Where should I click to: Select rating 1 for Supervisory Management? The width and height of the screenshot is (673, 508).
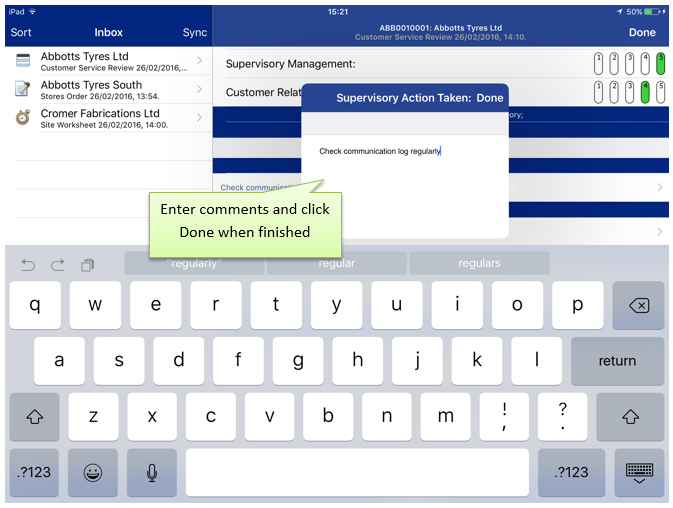(598, 64)
